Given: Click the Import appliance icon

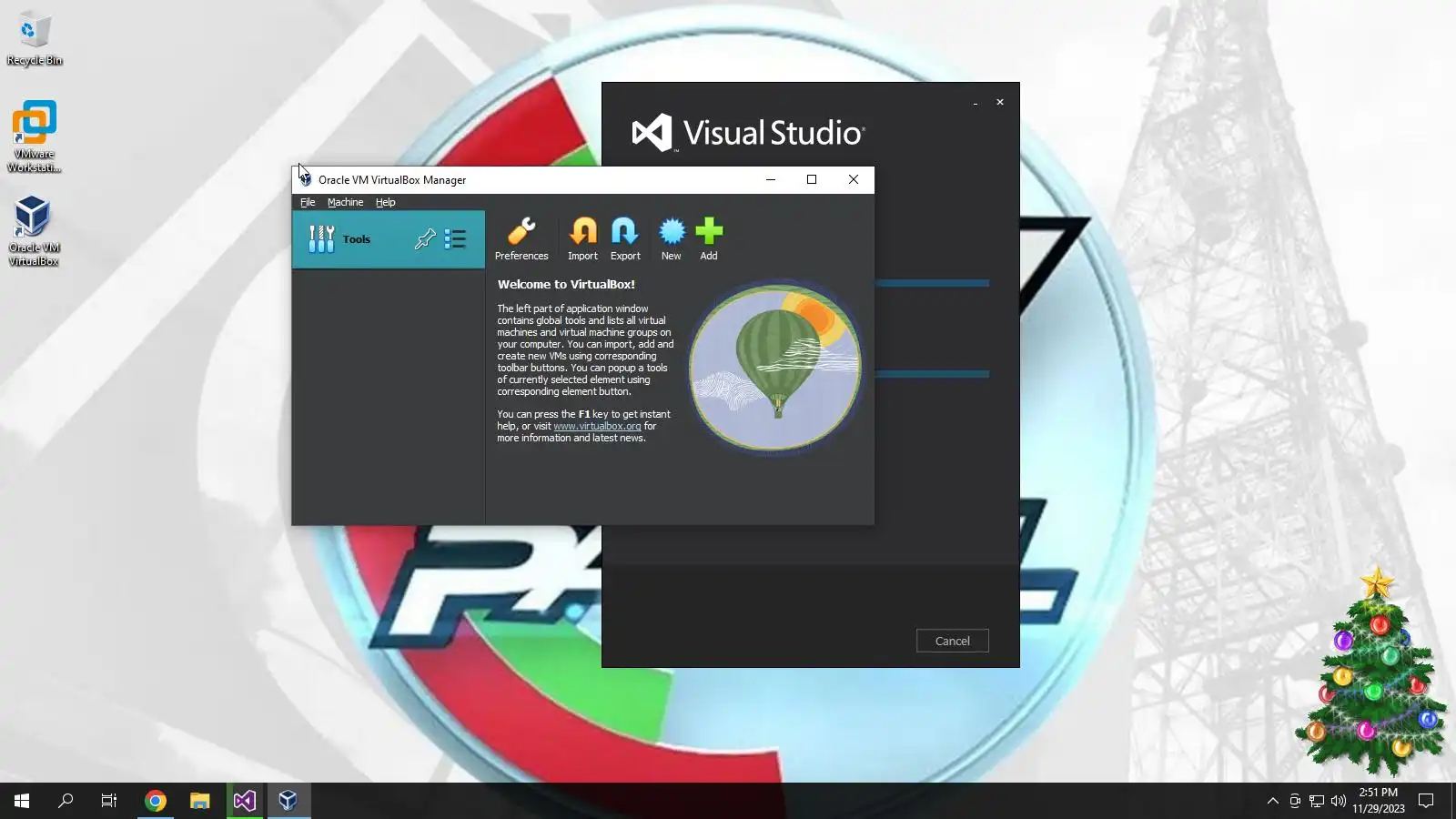Looking at the screenshot, I should click(582, 238).
